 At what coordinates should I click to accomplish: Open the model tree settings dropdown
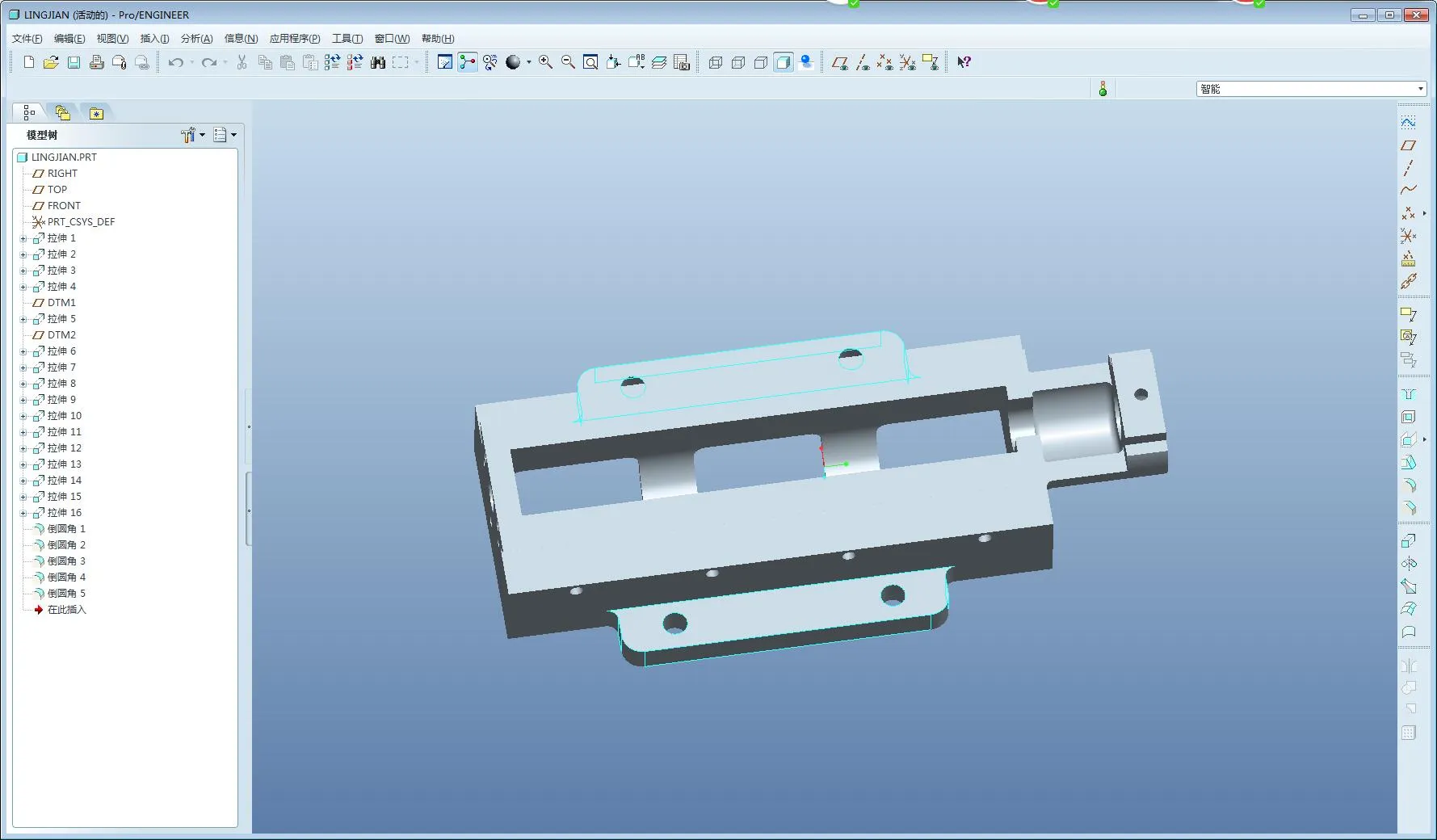193,135
